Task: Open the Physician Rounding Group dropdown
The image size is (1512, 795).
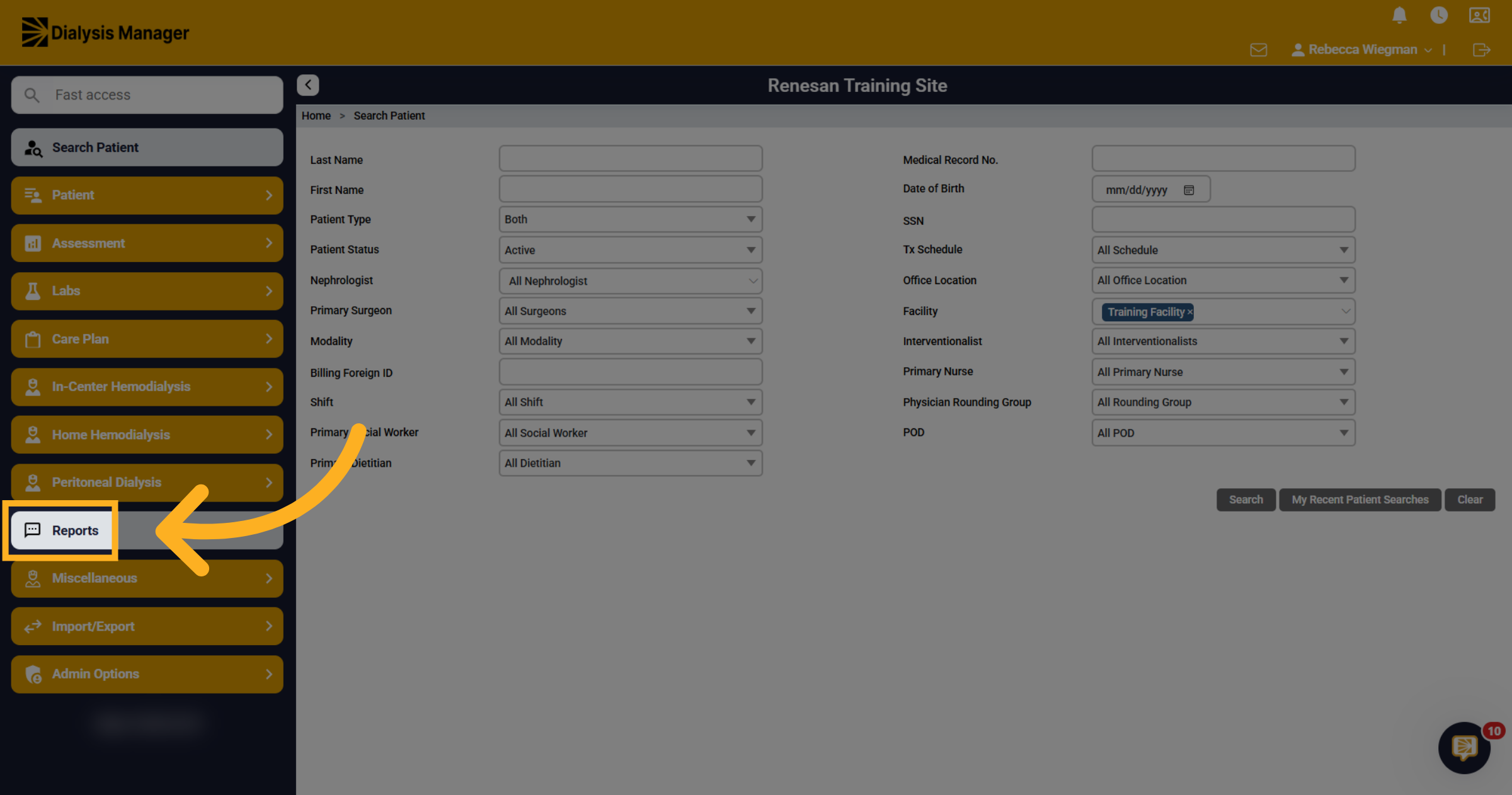Action: point(1223,402)
